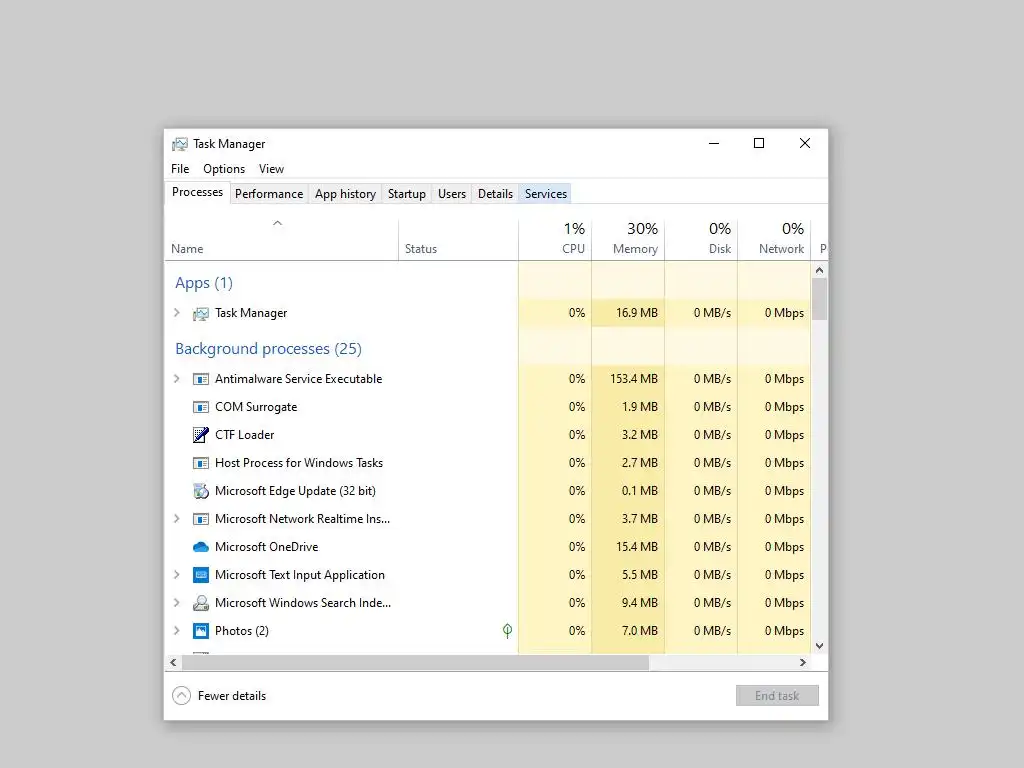Screen dimensions: 1024x768
Task: Click the End task button
Action: coord(777,696)
